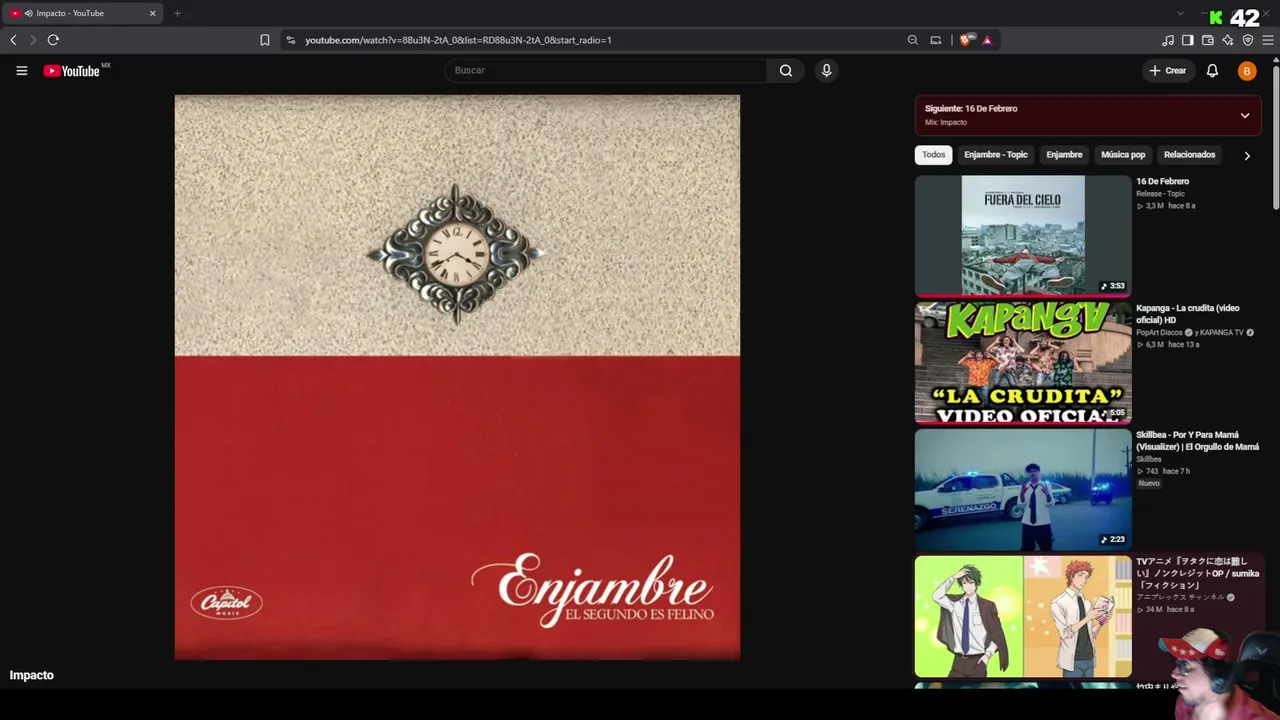Open site settings icon in address bar
The width and height of the screenshot is (1280, 720).
[x=291, y=40]
